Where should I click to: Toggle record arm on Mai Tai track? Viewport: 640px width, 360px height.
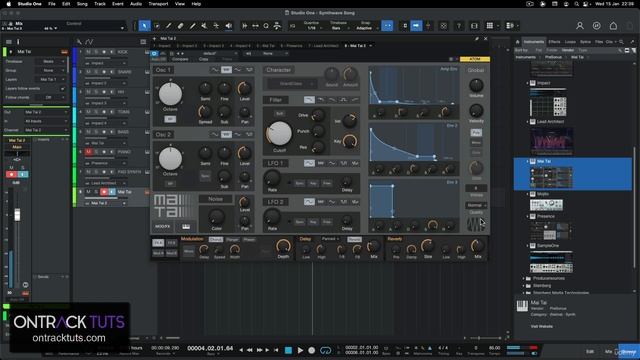(x=104, y=192)
